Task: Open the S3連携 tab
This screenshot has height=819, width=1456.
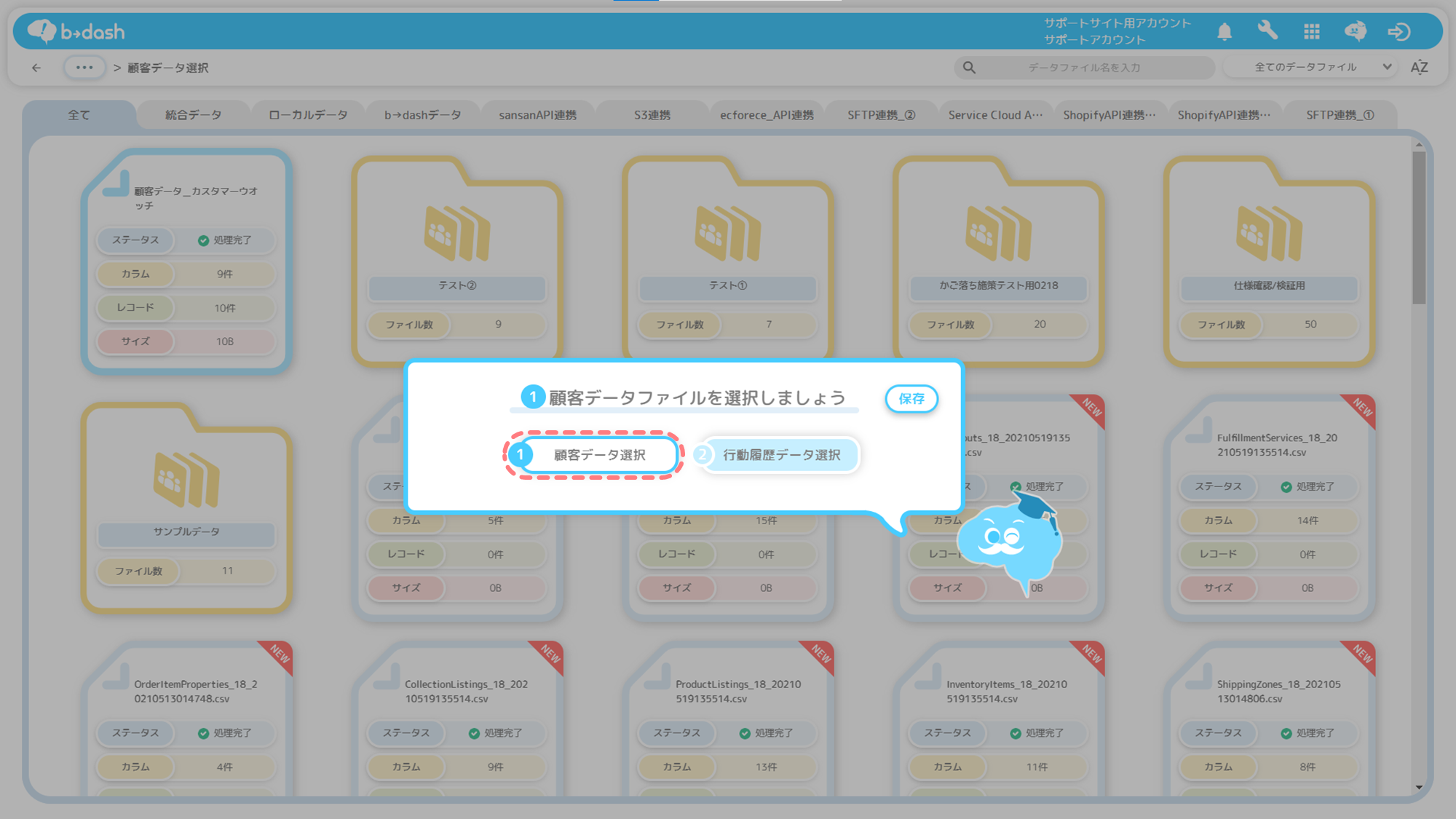Action: 652,115
